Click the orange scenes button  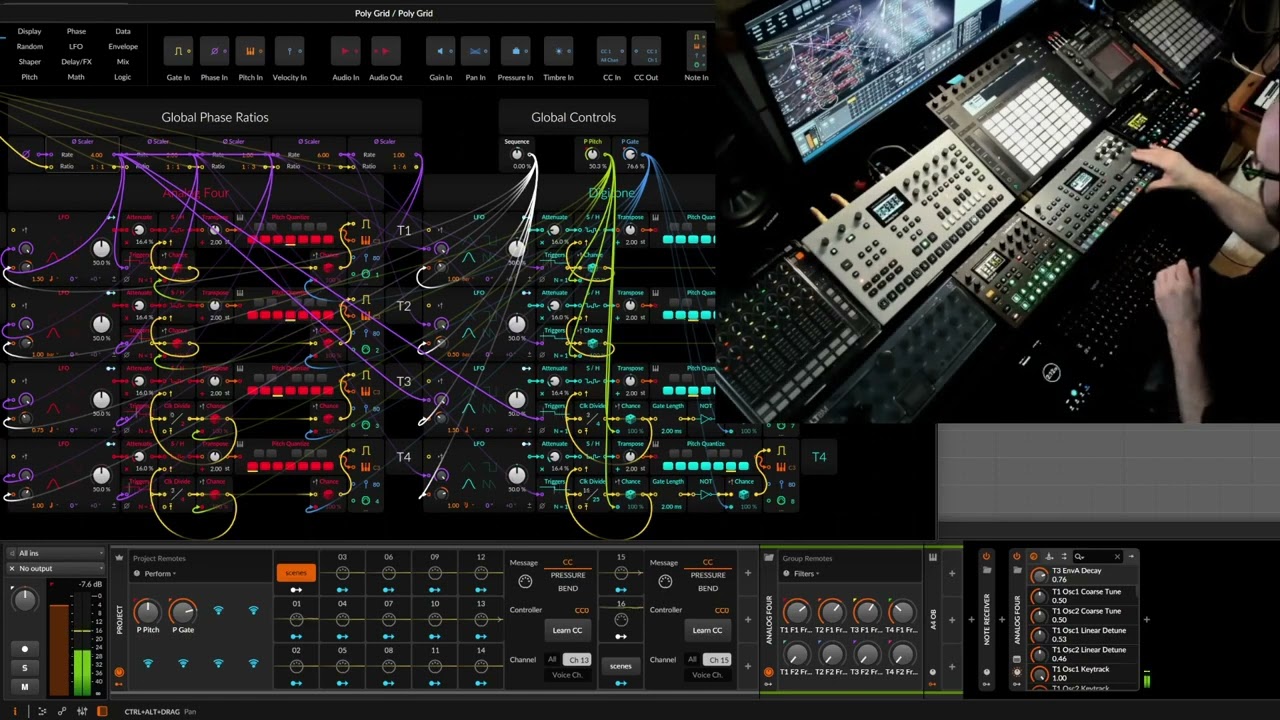296,573
